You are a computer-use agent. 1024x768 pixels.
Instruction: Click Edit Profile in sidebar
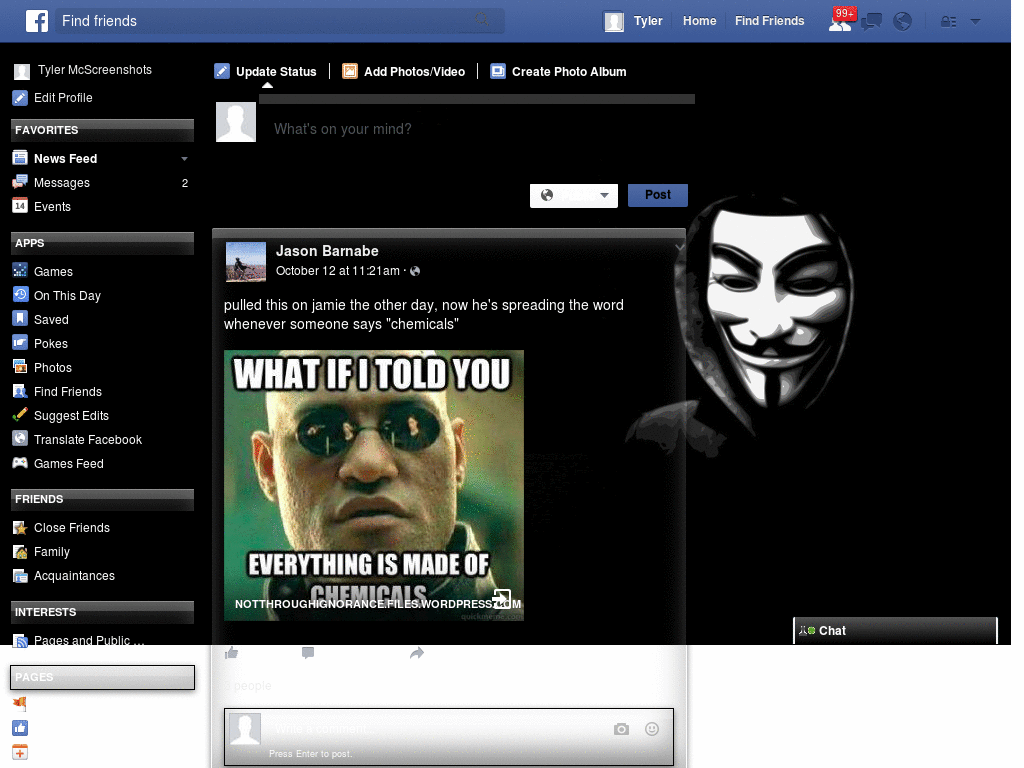(x=63, y=98)
